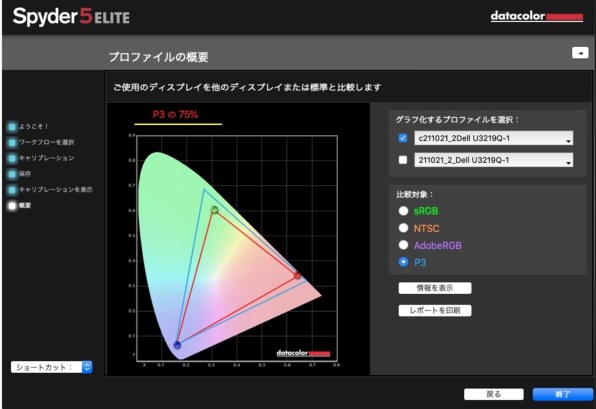Click the NTSC label text

click(x=426, y=228)
